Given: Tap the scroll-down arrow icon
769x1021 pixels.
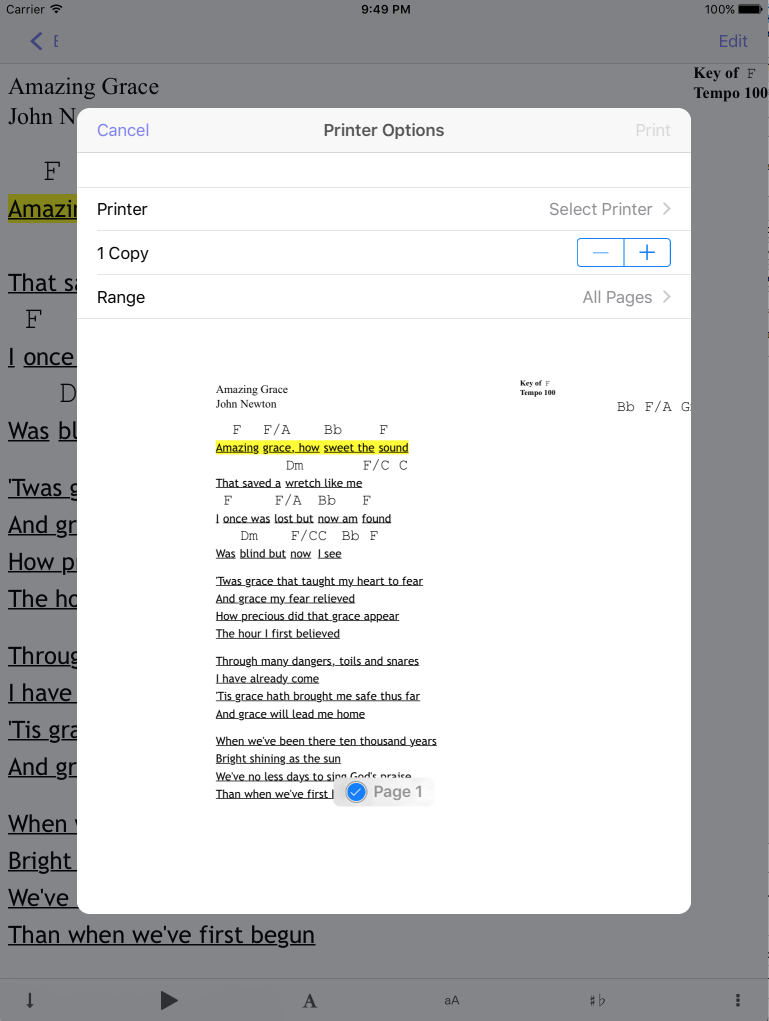Looking at the screenshot, I should pos(30,1000).
